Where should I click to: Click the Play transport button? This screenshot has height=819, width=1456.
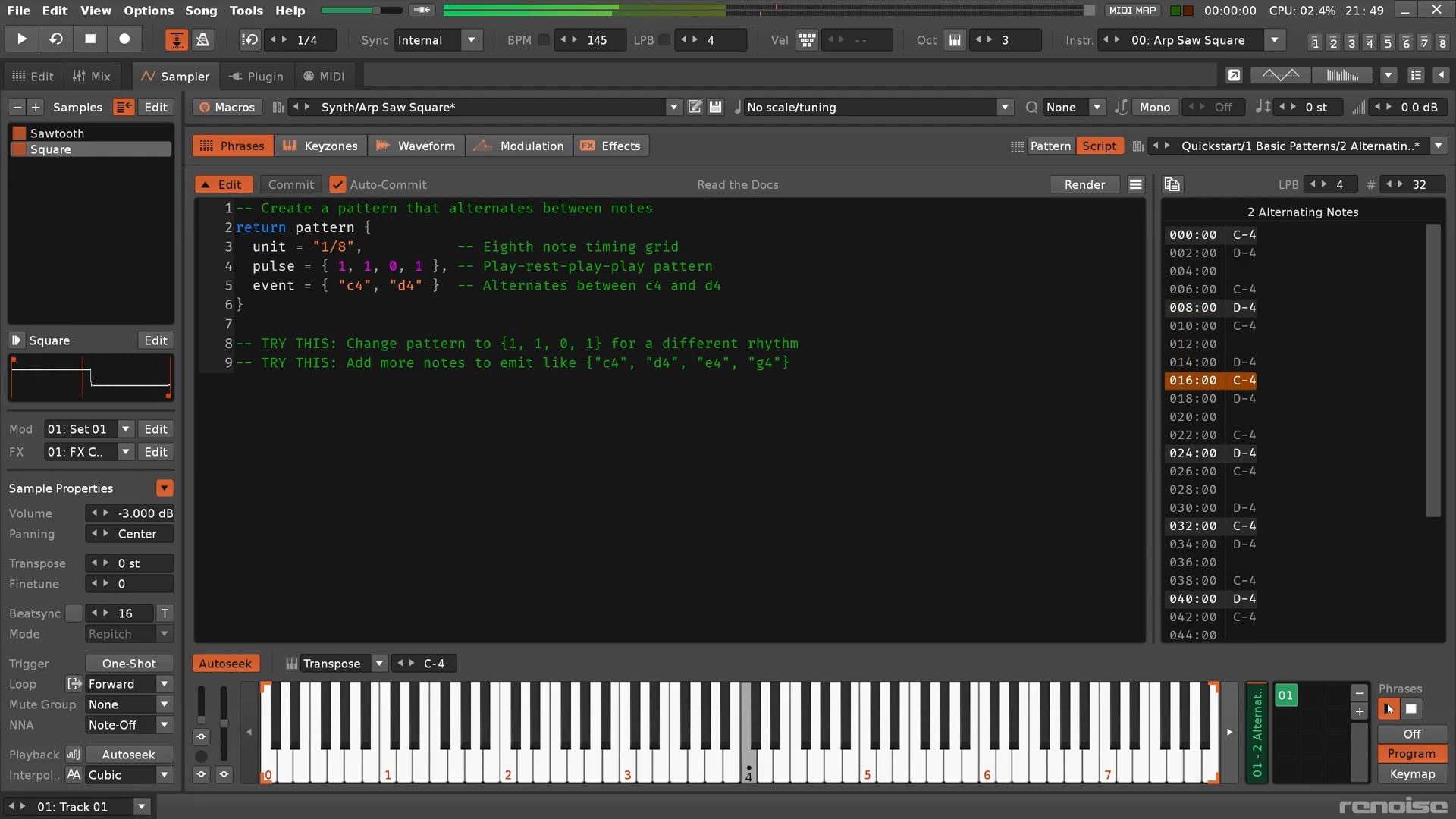(21, 39)
